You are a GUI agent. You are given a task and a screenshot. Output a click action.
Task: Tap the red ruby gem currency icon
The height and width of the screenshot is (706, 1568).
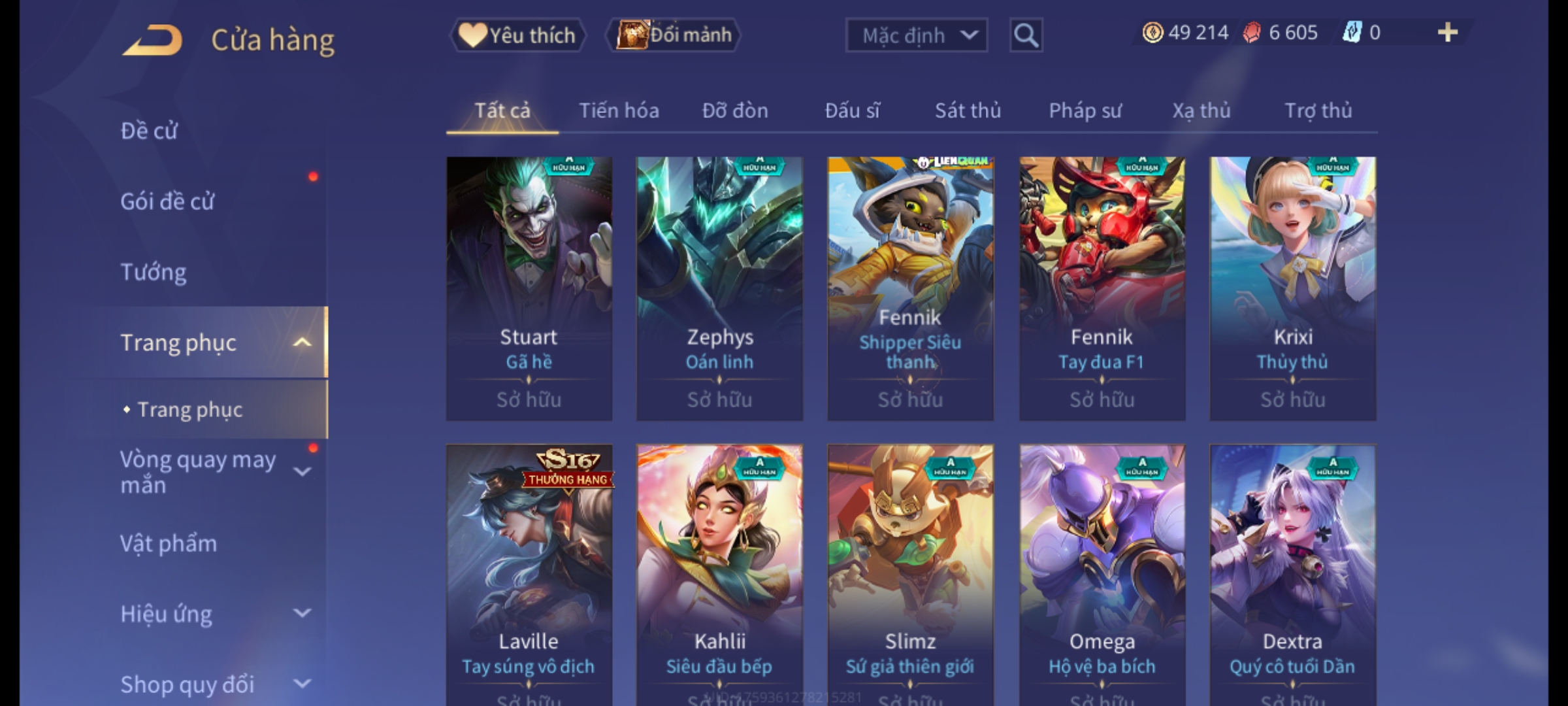[x=1251, y=33]
